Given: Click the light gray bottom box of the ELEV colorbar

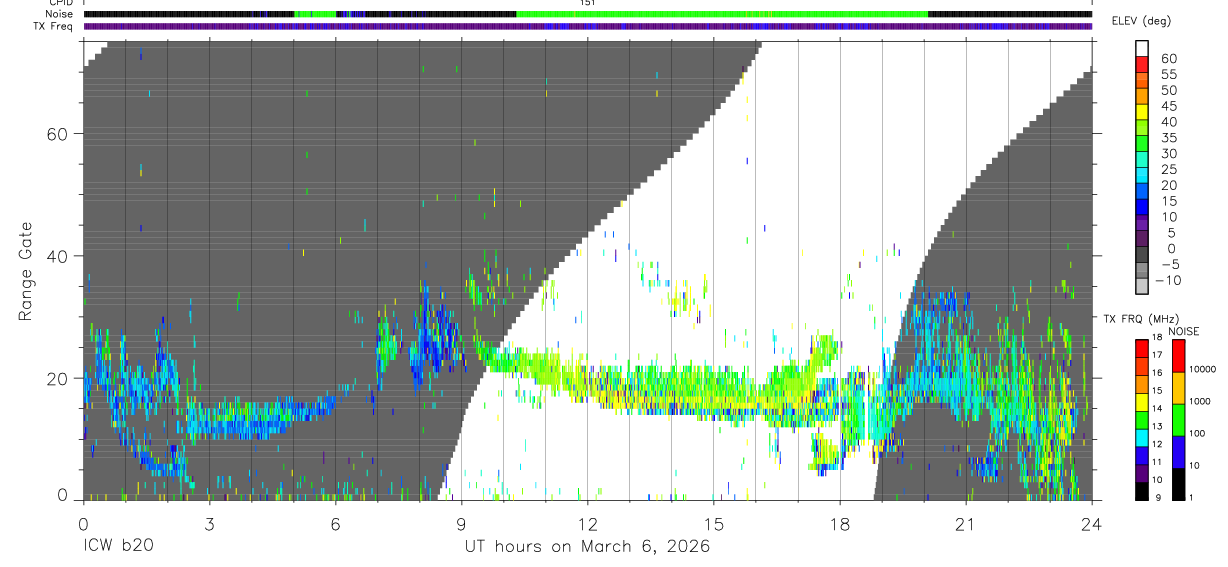Looking at the screenshot, I should (1142, 286).
